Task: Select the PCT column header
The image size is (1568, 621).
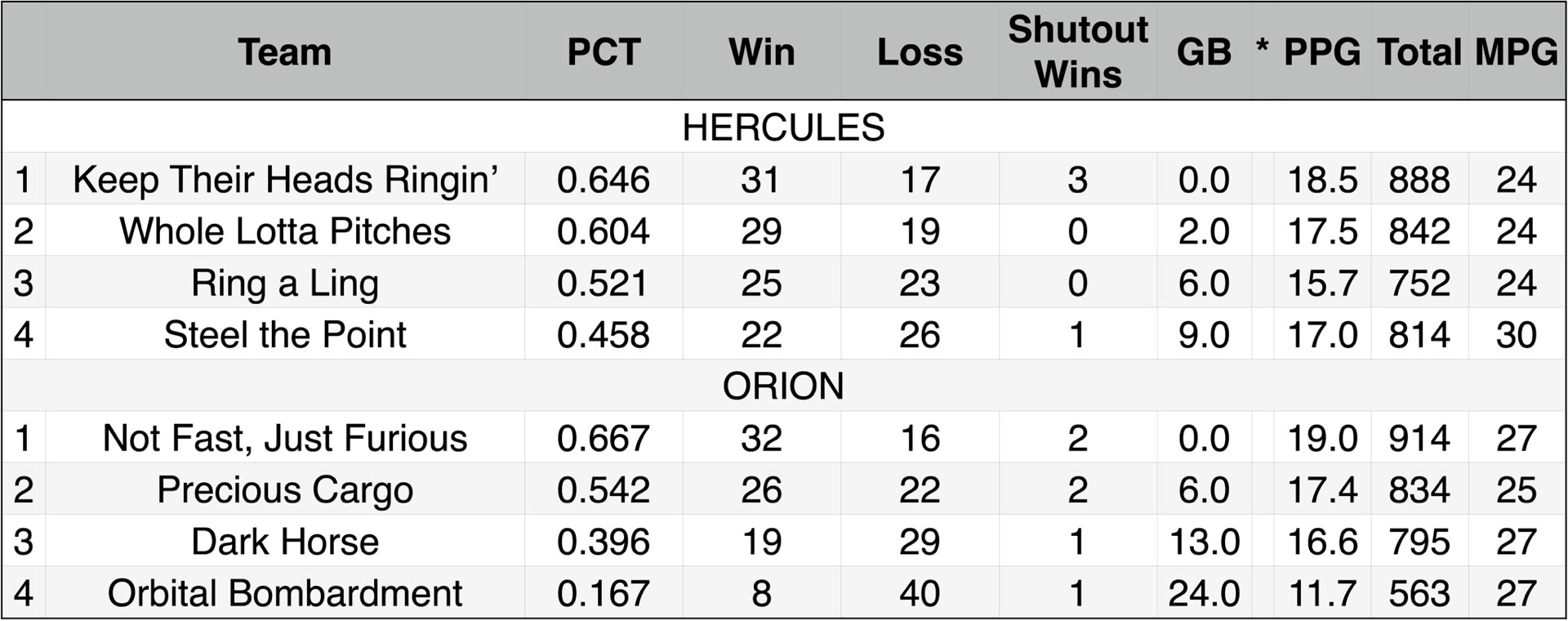Action: (604, 51)
